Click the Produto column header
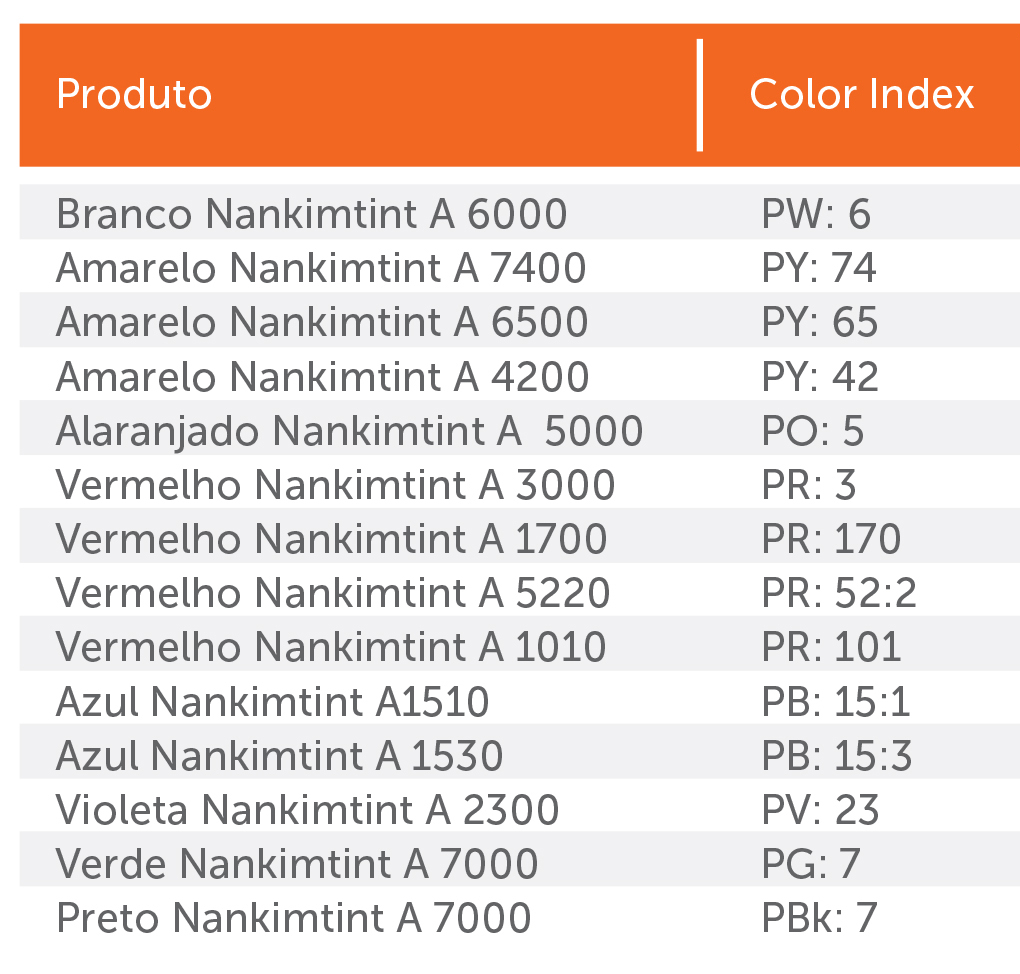The width and height of the screenshot is (1020, 974). (x=134, y=95)
